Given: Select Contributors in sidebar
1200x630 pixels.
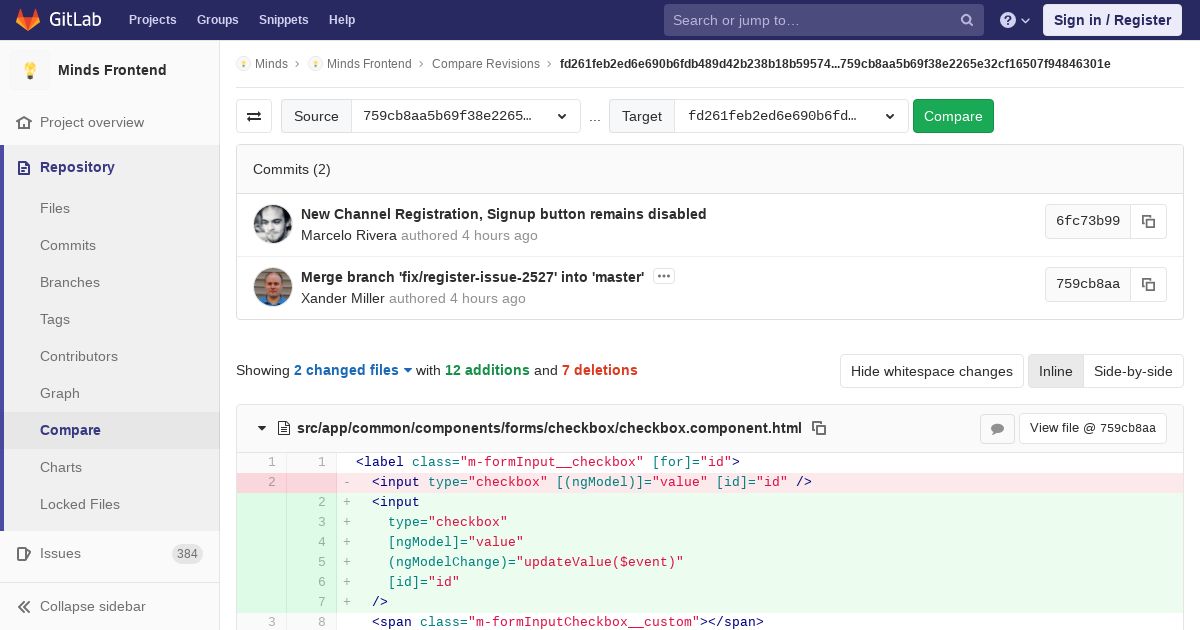Looking at the screenshot, I should tap(79, 356).
